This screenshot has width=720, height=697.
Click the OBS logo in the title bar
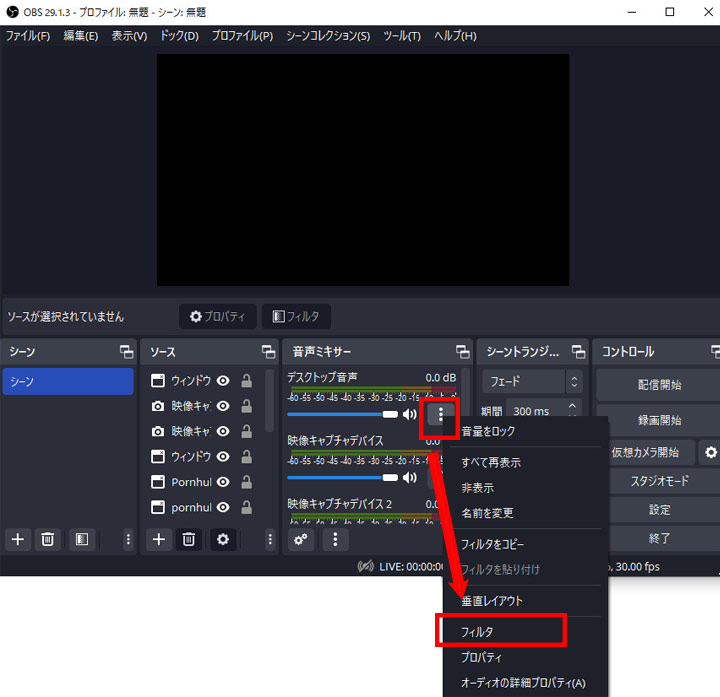click(12, 12)
